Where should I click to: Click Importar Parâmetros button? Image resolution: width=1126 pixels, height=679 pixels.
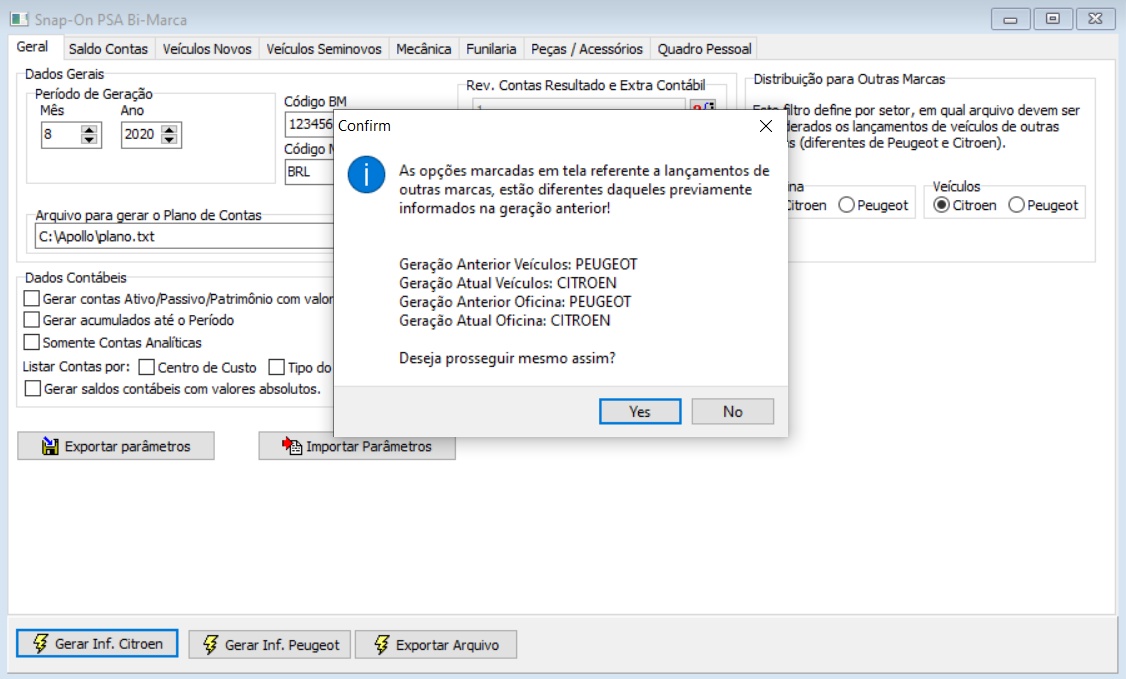click(357, 446)
